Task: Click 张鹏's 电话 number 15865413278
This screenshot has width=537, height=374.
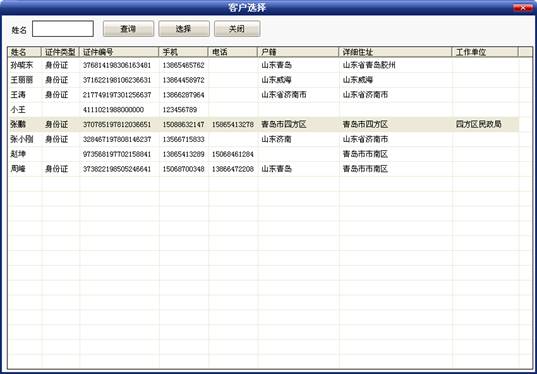Action: [x=233, y=124]
